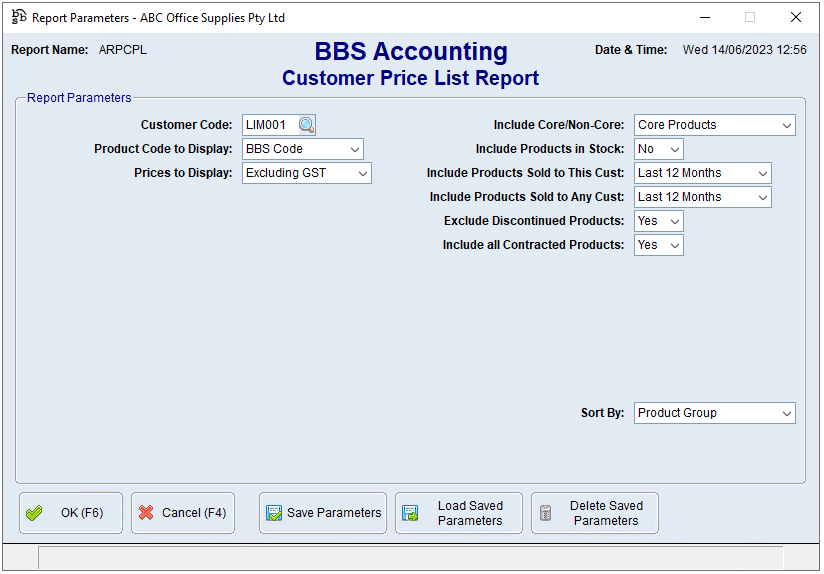This screenshot has width=824, height=574.
Task: Expand the Sort By dropdown
Action: click(x=714, y=413)
